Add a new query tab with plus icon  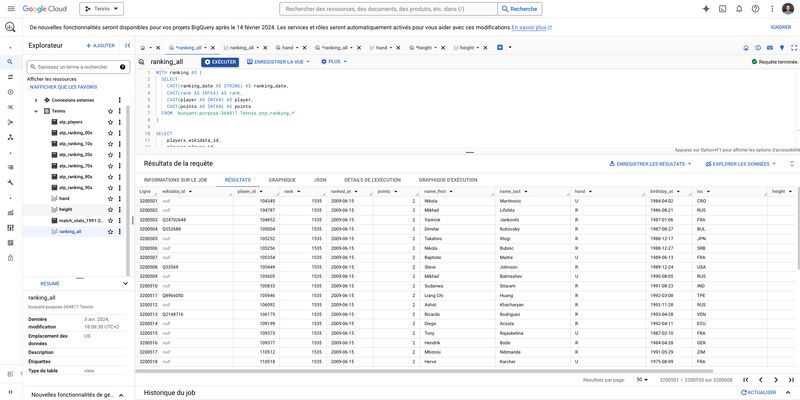pyautogui.click(x=499, y=47)
